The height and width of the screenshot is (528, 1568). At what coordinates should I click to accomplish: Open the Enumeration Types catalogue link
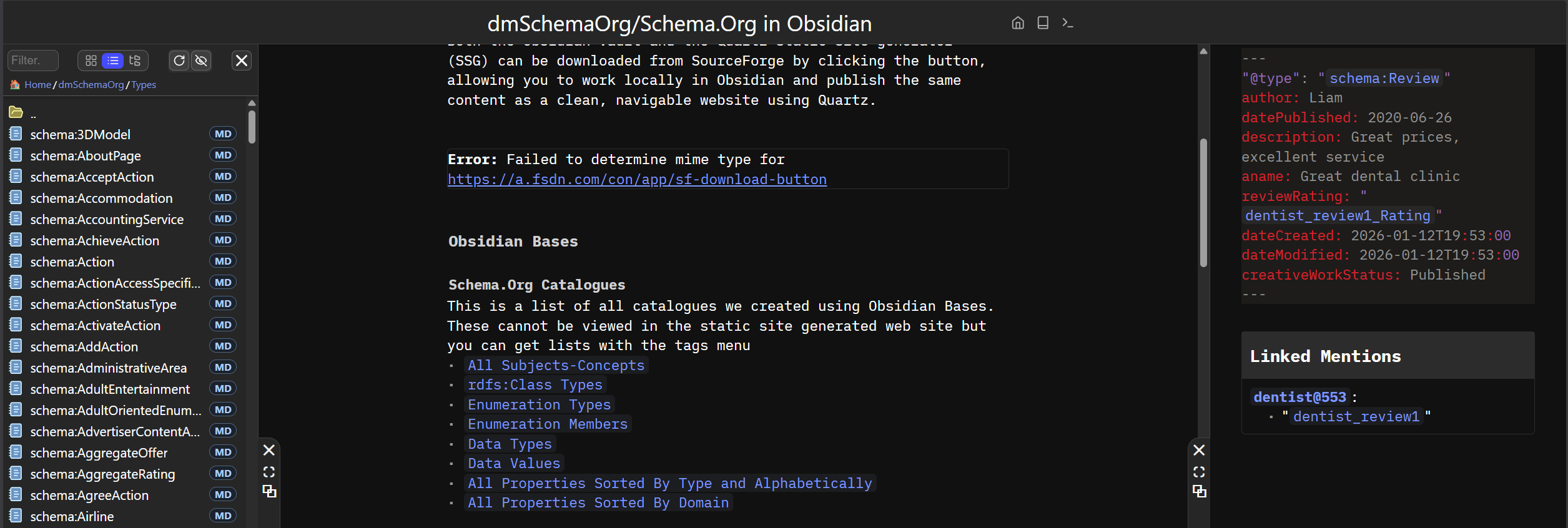pos(540,405)
